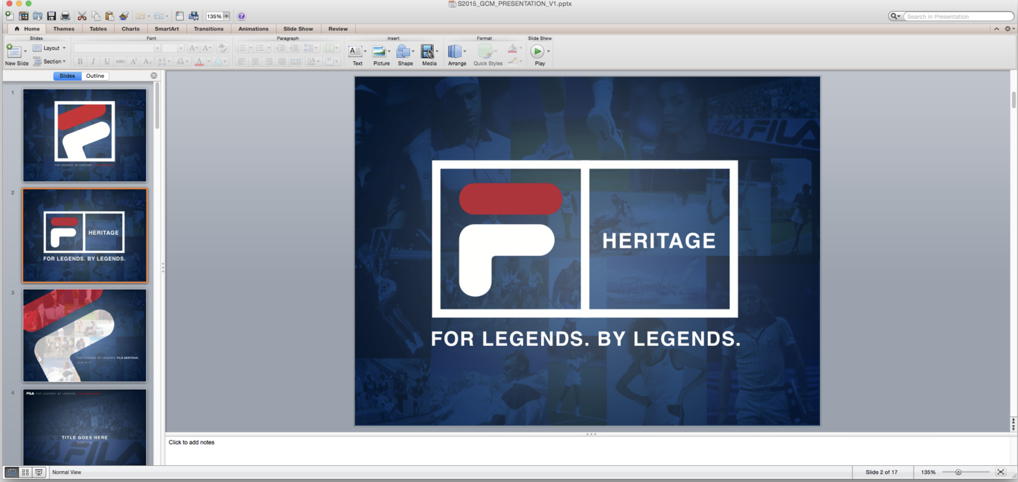Select the Slides panel button
The width and height of the screenshot is (1018, 482).
[x=68, y=76]
